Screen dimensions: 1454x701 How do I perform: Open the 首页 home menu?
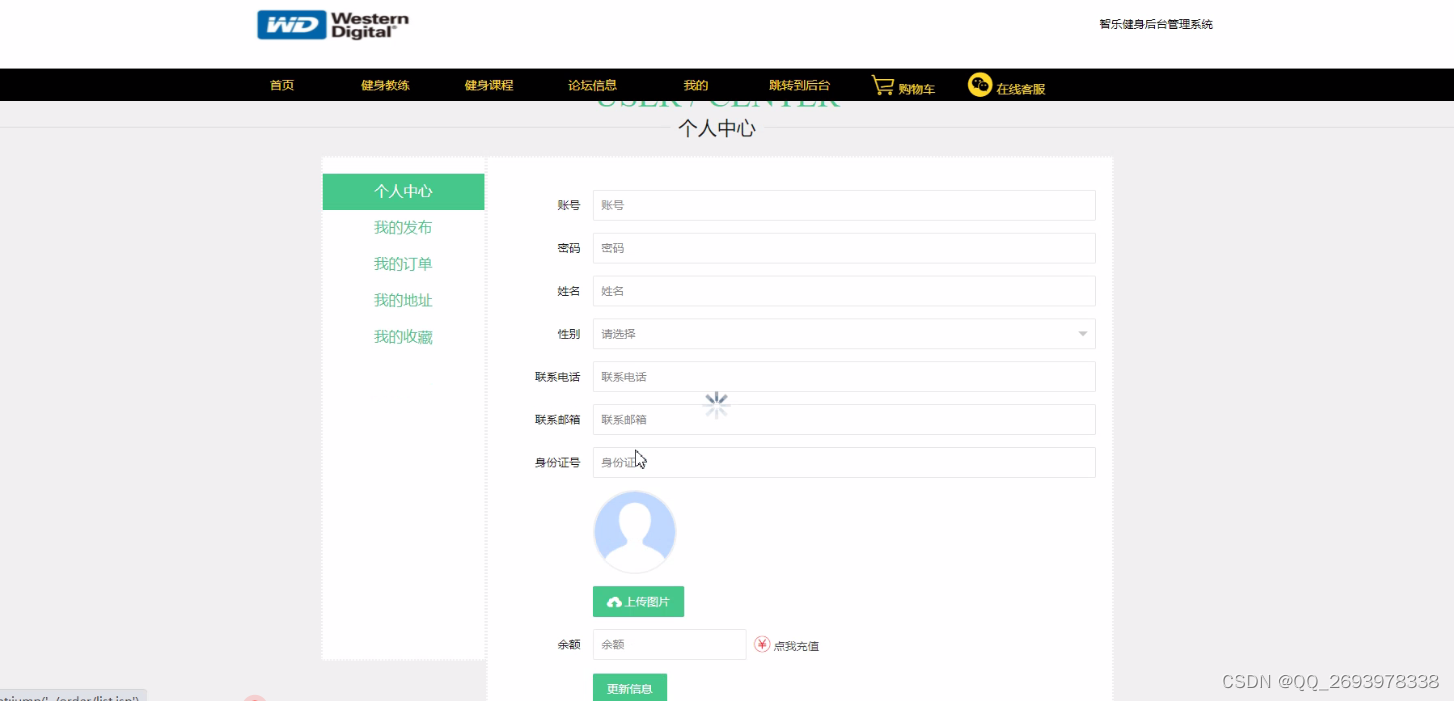pos(282,86)
